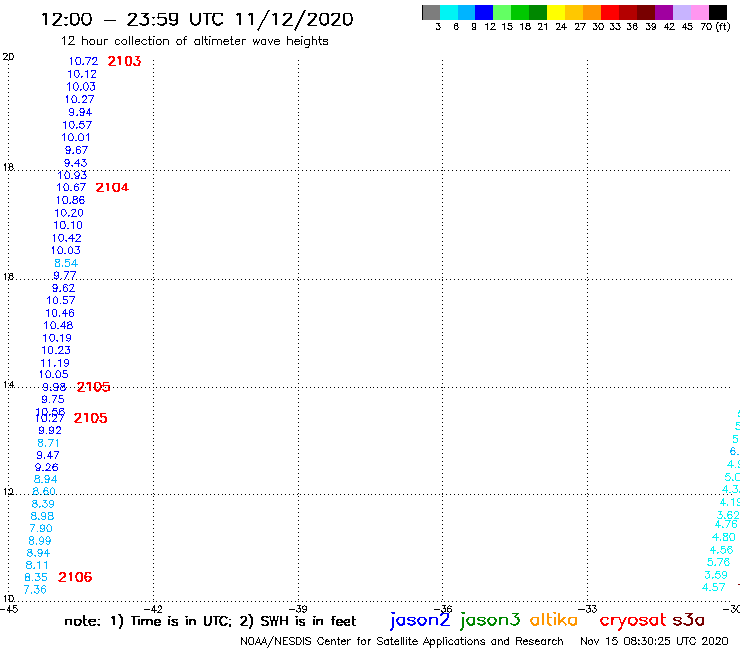Click the wave height value 8.99
Image resolution: width=740 pixels, height=650 pixels.
pos(40,541)
